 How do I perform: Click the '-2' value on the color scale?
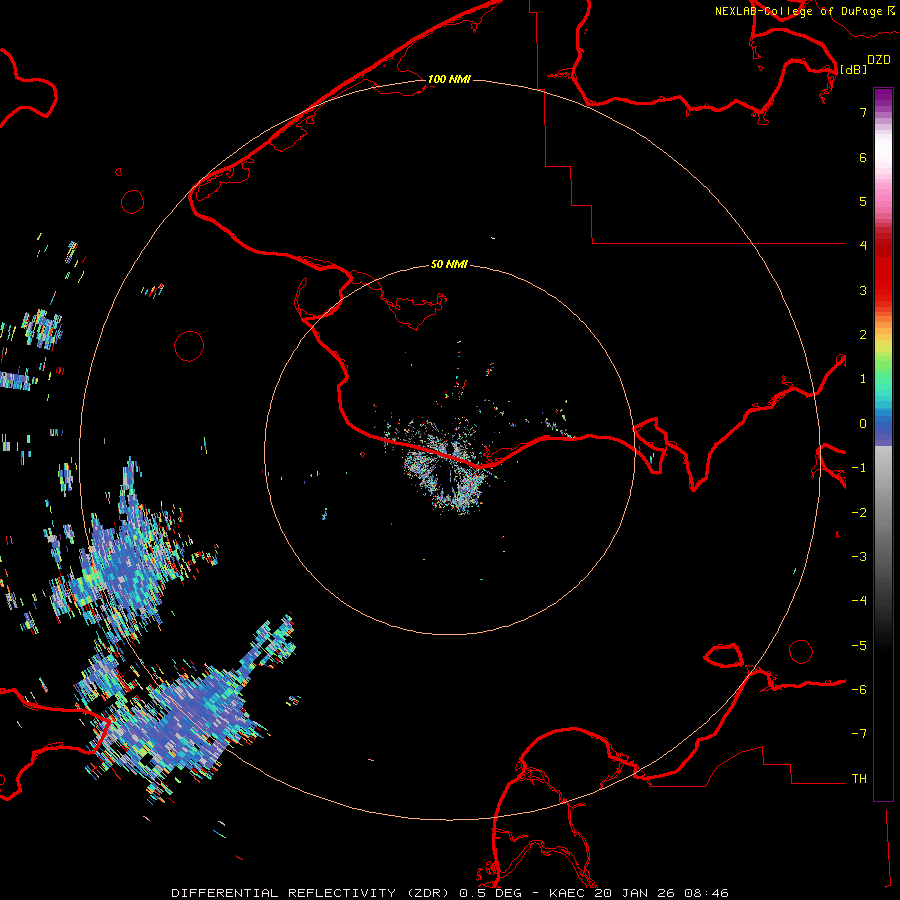click(859, 513)
